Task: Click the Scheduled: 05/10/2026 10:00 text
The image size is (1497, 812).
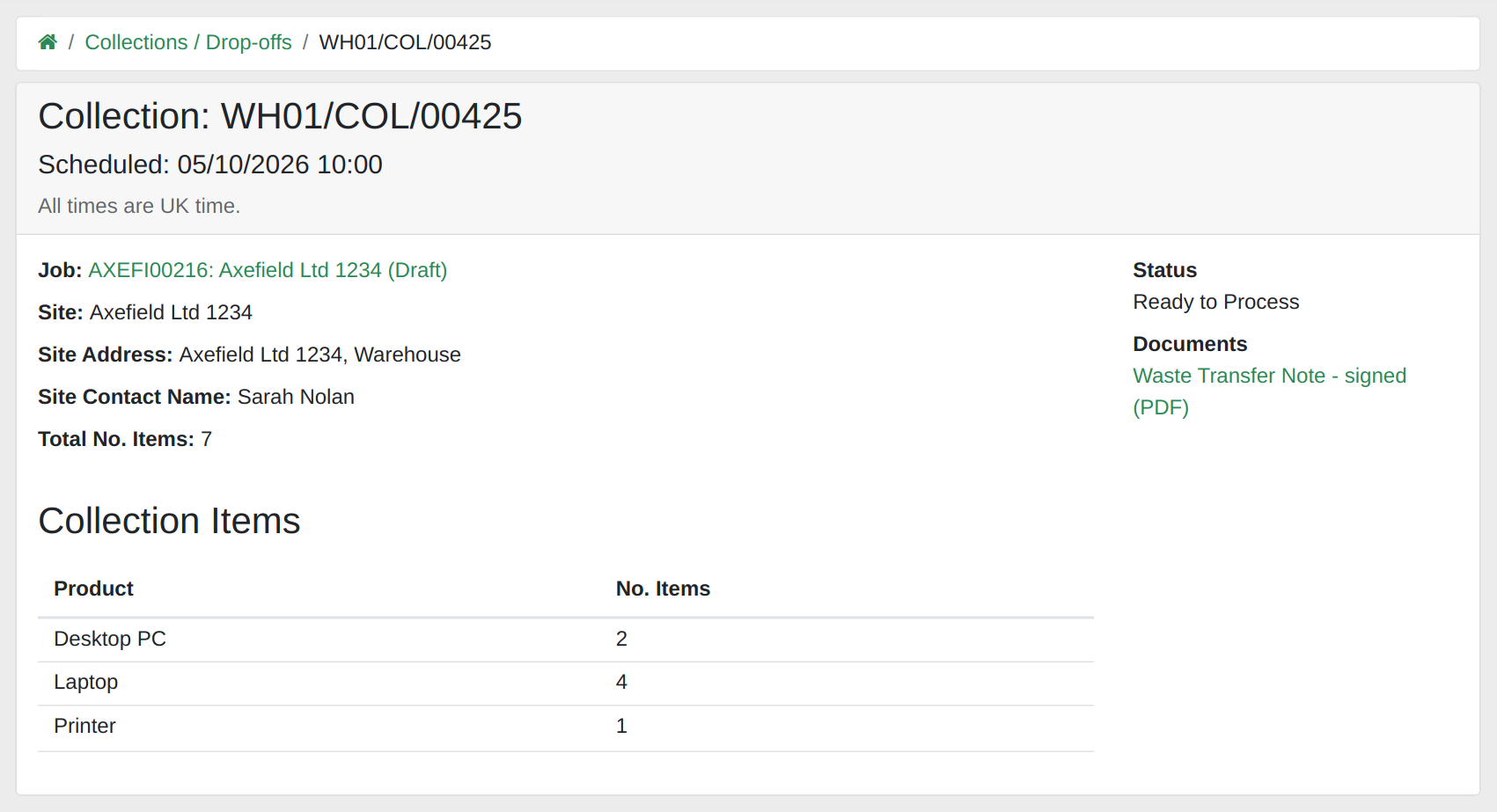Action: pos(210,165)
